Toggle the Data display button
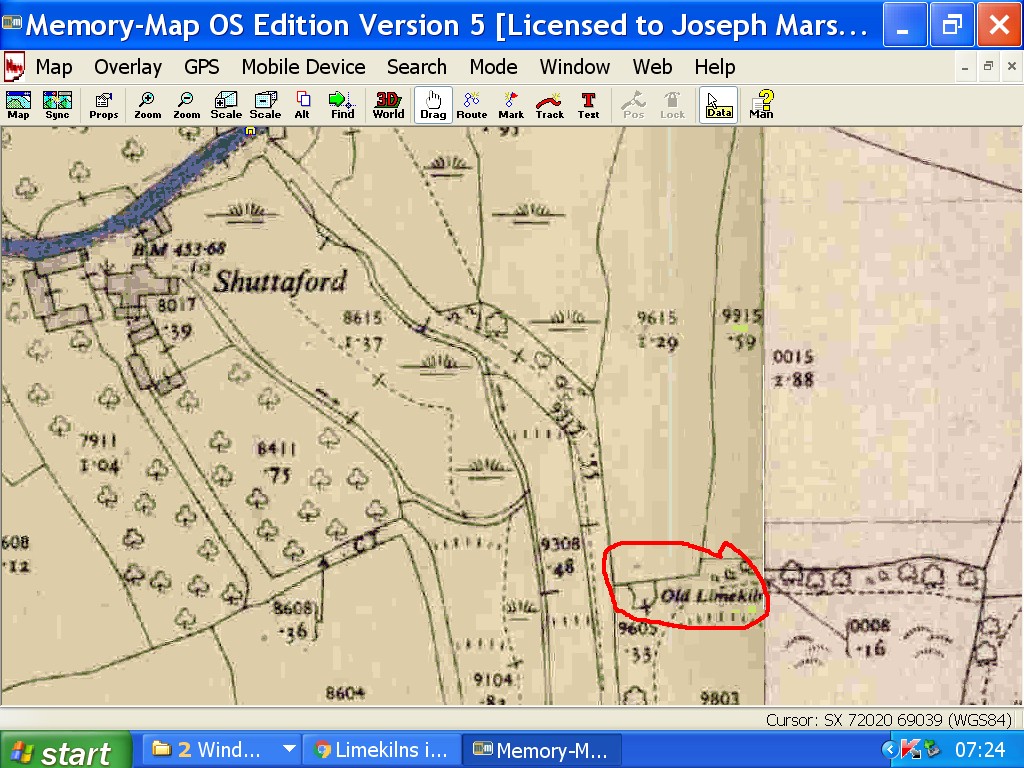Viewport: 1024px width, 768px height. tap(718, 105)
